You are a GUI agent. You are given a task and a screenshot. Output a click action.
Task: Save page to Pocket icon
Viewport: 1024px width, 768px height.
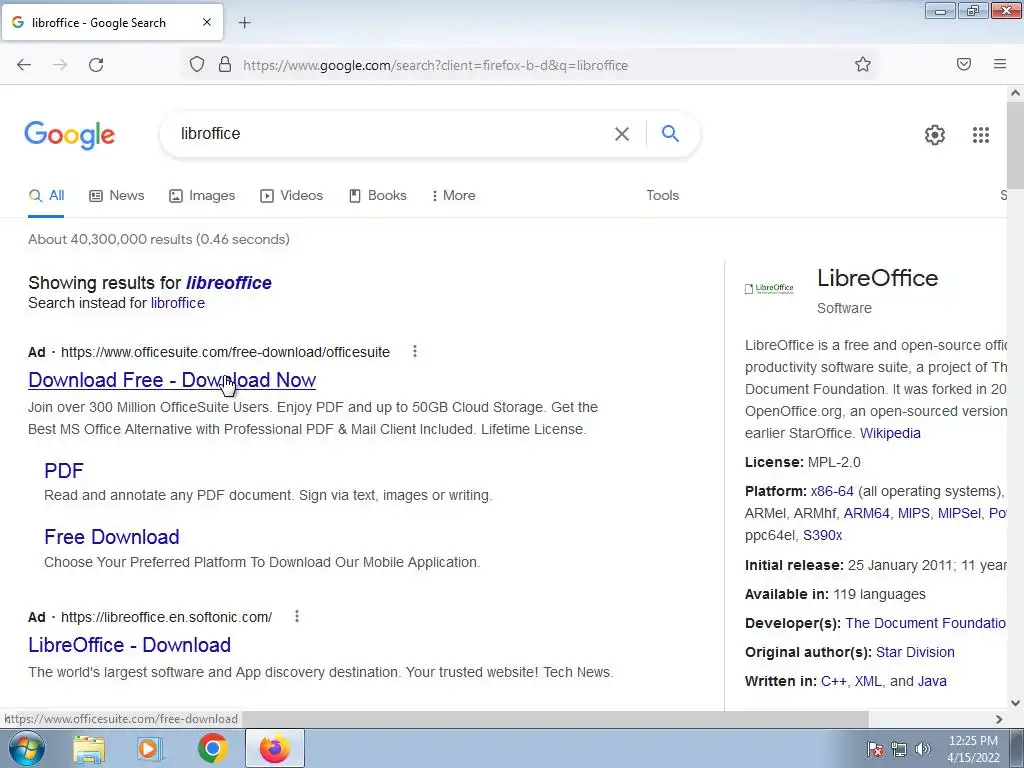pyautogui.click(x=964, y=64)
